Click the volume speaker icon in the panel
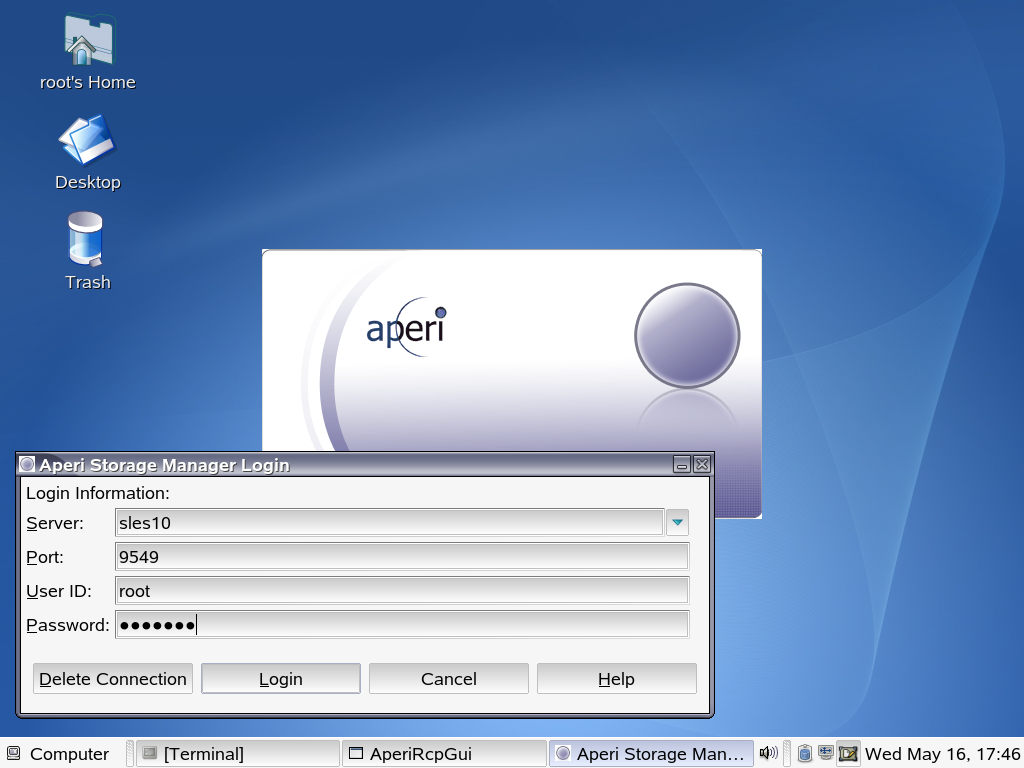Image resolution: width=1024 pixels, height=768 pixels. [768, 753]
